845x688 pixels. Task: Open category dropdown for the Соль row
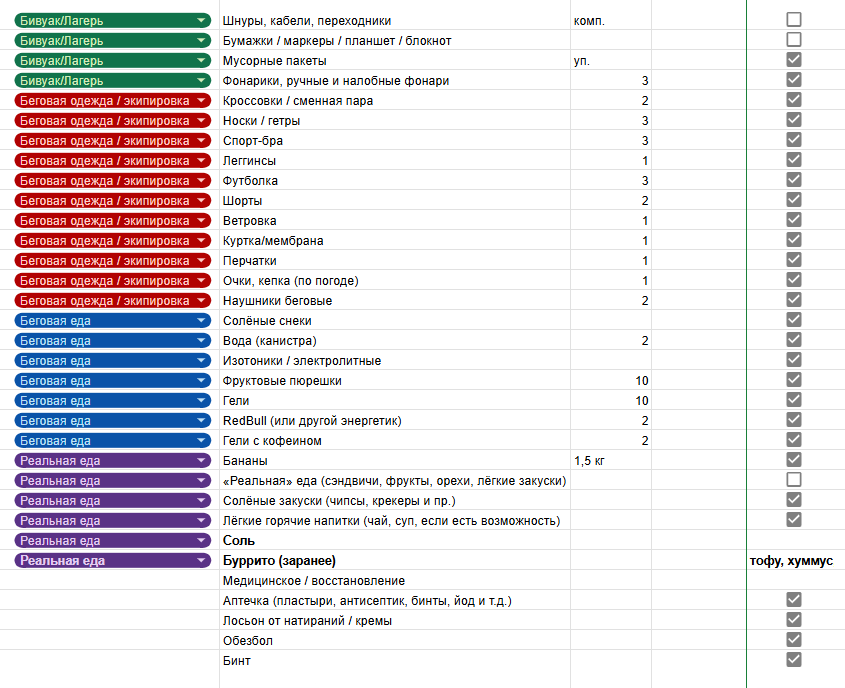[202, 541]
